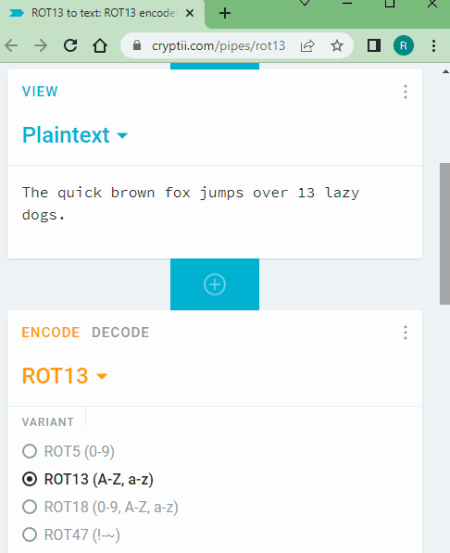
Task: Select the ROT5 (0-9) variant
Action: coord(68,451)
